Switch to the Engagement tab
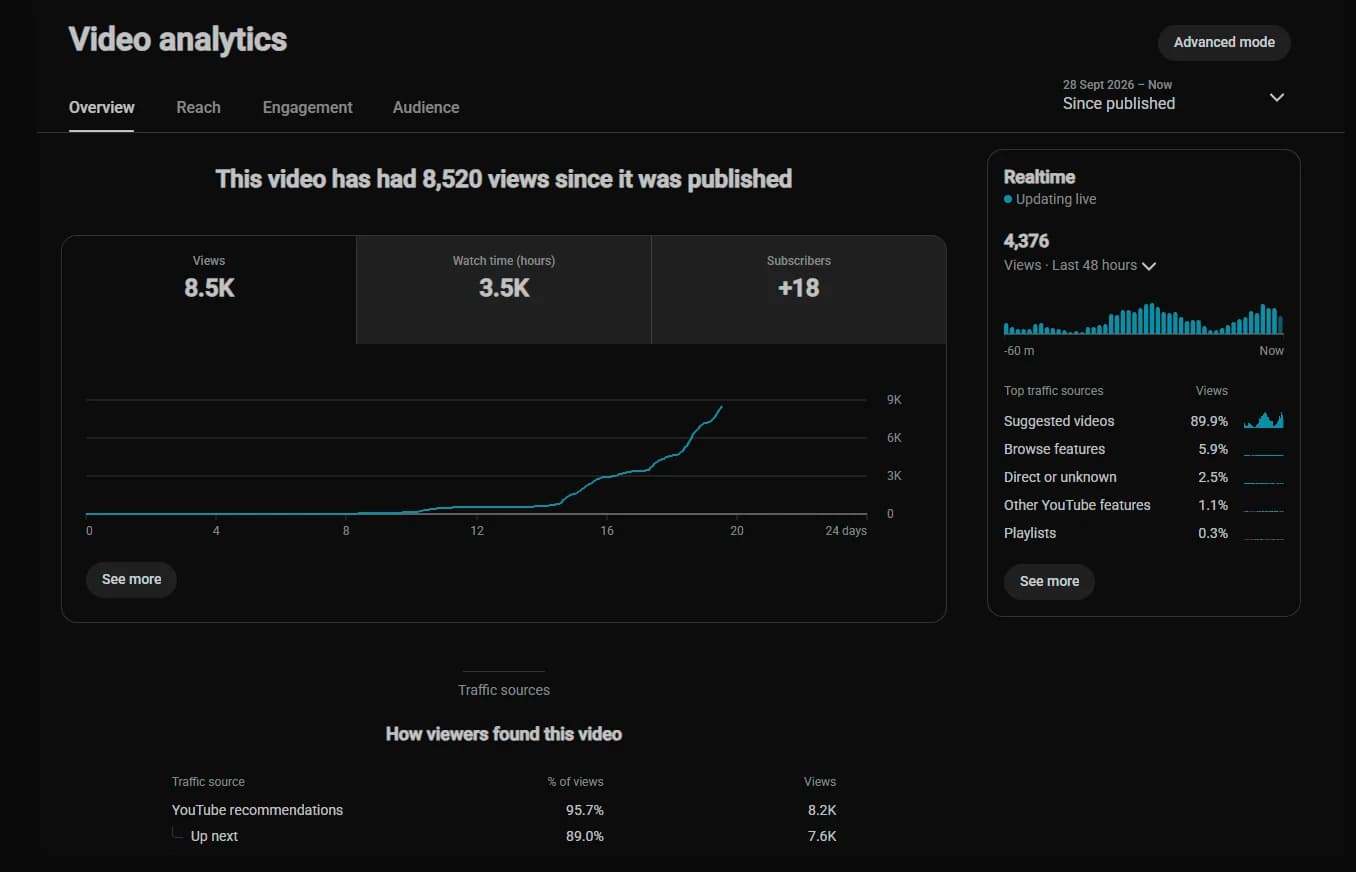The image size is (1356, 872). pyautogui.click(x=307, y=107)
